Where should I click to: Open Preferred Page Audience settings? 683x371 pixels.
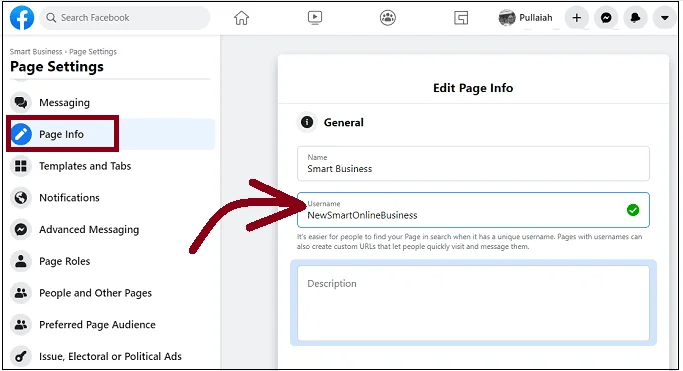tap(111, 325)
